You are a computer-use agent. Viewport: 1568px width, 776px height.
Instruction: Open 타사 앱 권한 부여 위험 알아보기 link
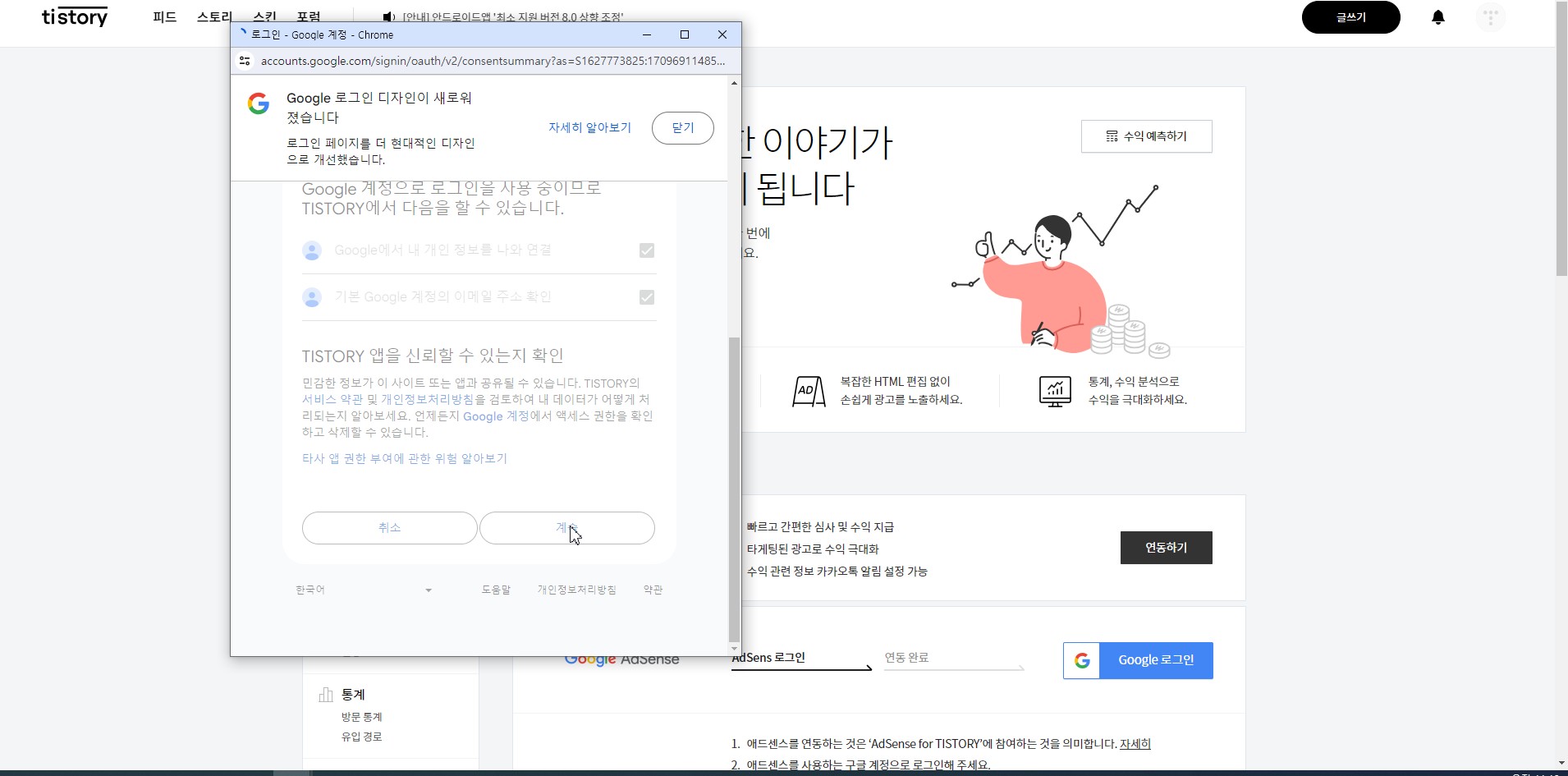405,459
